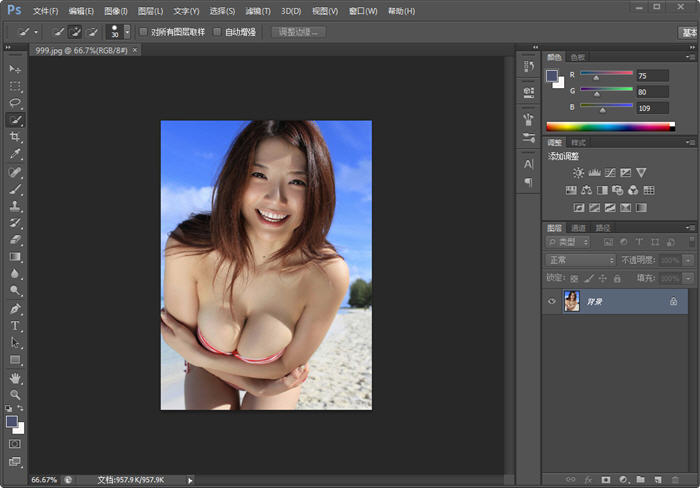Select the Spot Healing Brush tool

[x=15, y=172]
